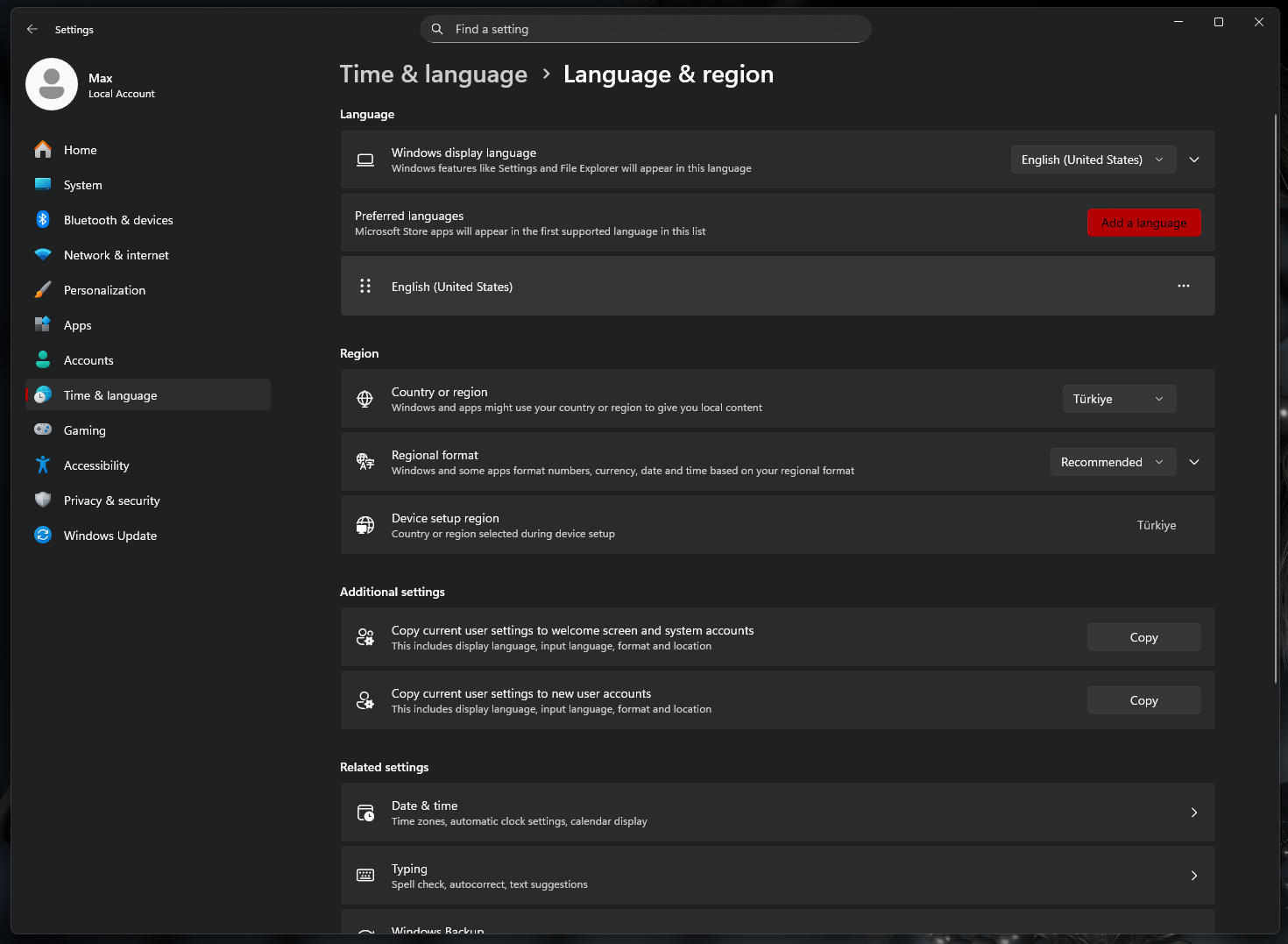Open Gaming settings label
This screenshot has height=944, width=1288.
pyautogui.click(x=85, y=430)
